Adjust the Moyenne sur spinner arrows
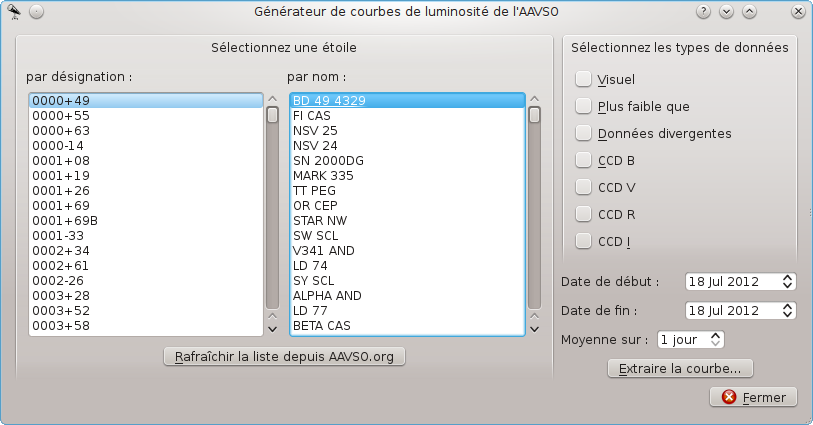This screenshot has width=813, height=425. 714,339
